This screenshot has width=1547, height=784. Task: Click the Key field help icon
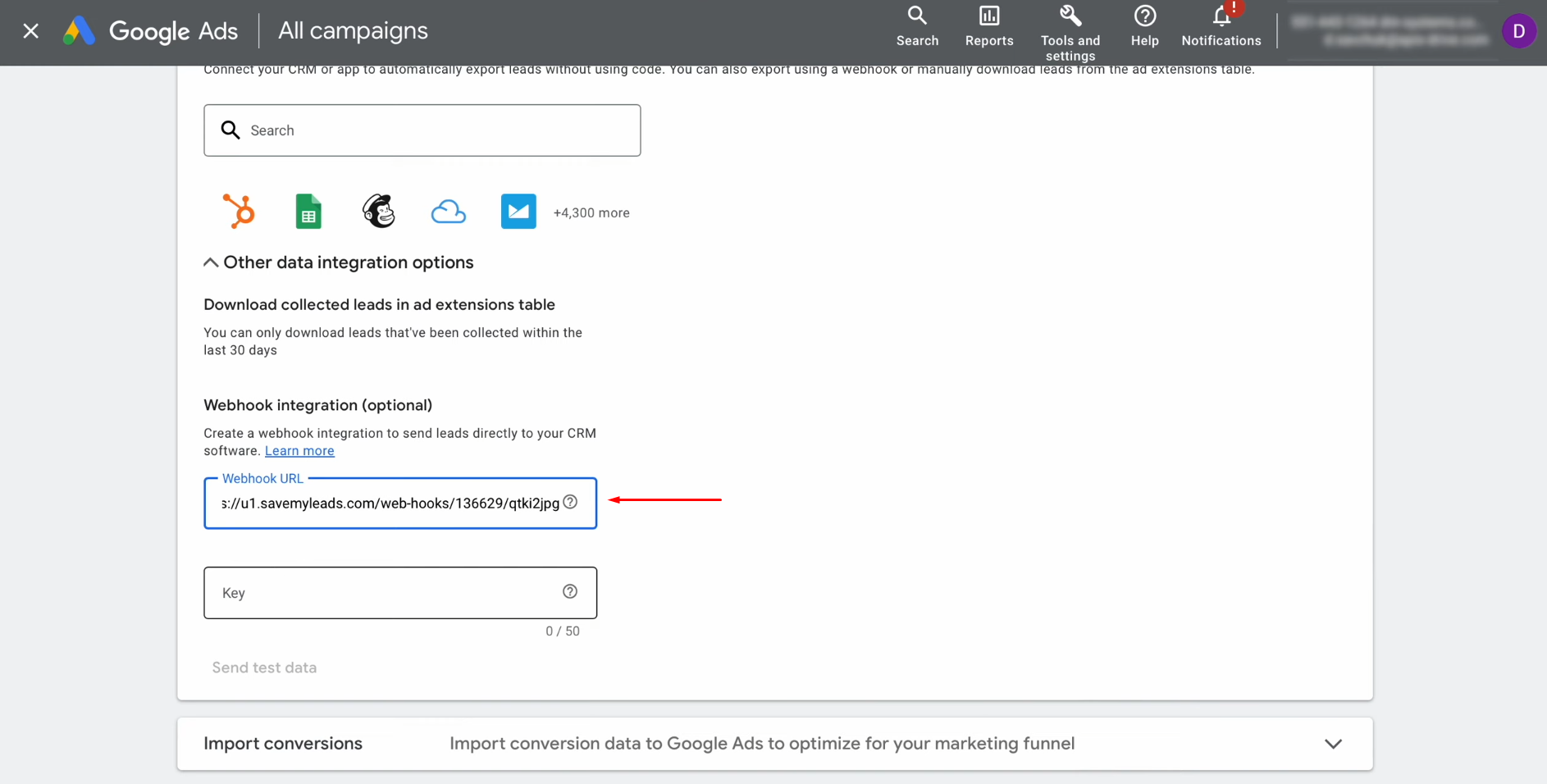570,591
